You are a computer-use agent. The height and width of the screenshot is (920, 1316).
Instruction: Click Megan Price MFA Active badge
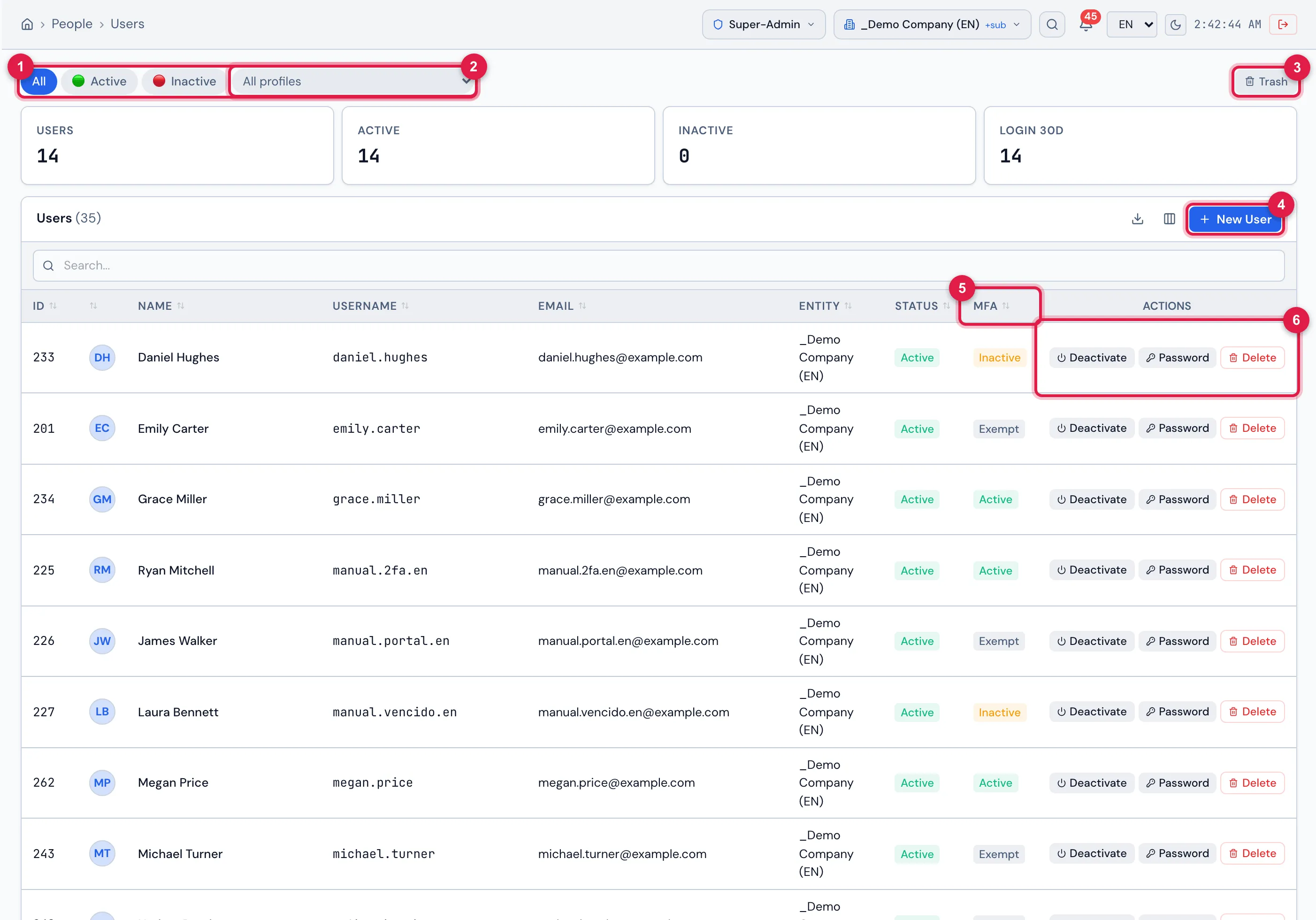[x=995, y=783]
